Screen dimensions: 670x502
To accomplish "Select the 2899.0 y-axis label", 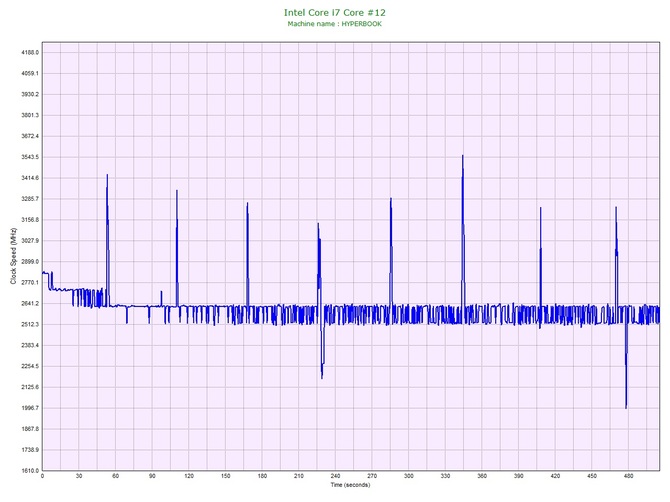I will tap(30, 261).
